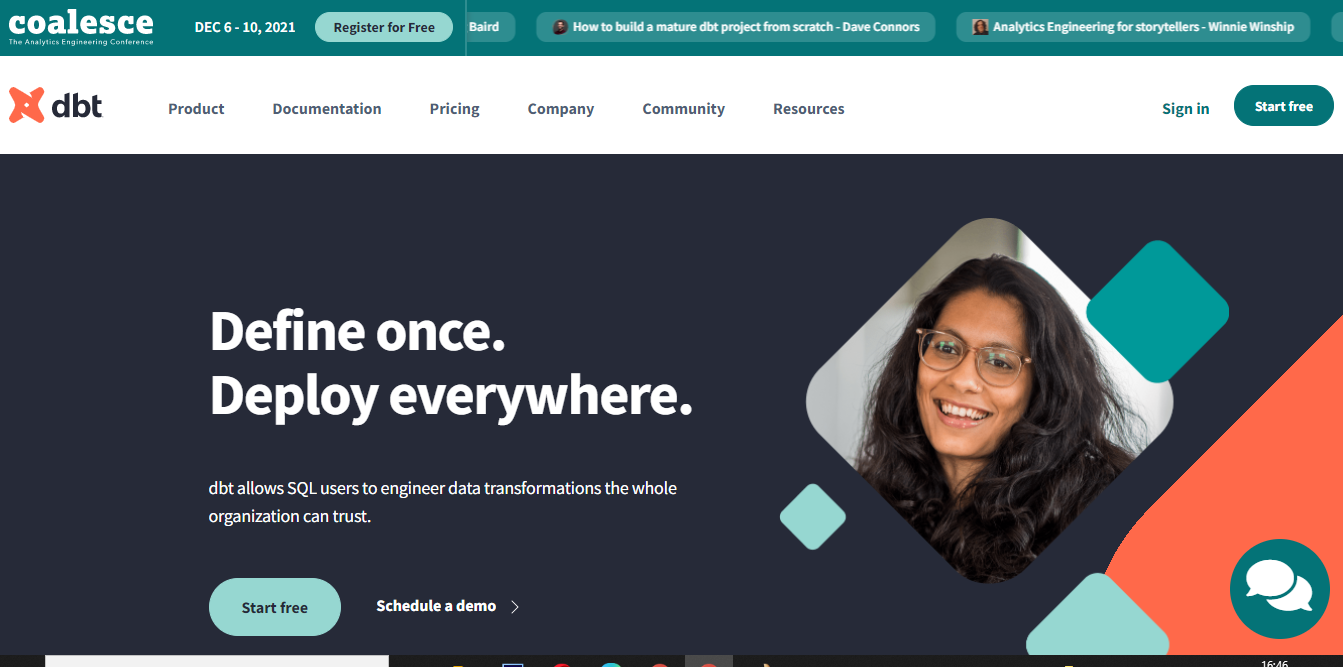Screen dimensions: 1343x667
Task: Click the Coalesce conference logo
Action: [x=81, y=27]
